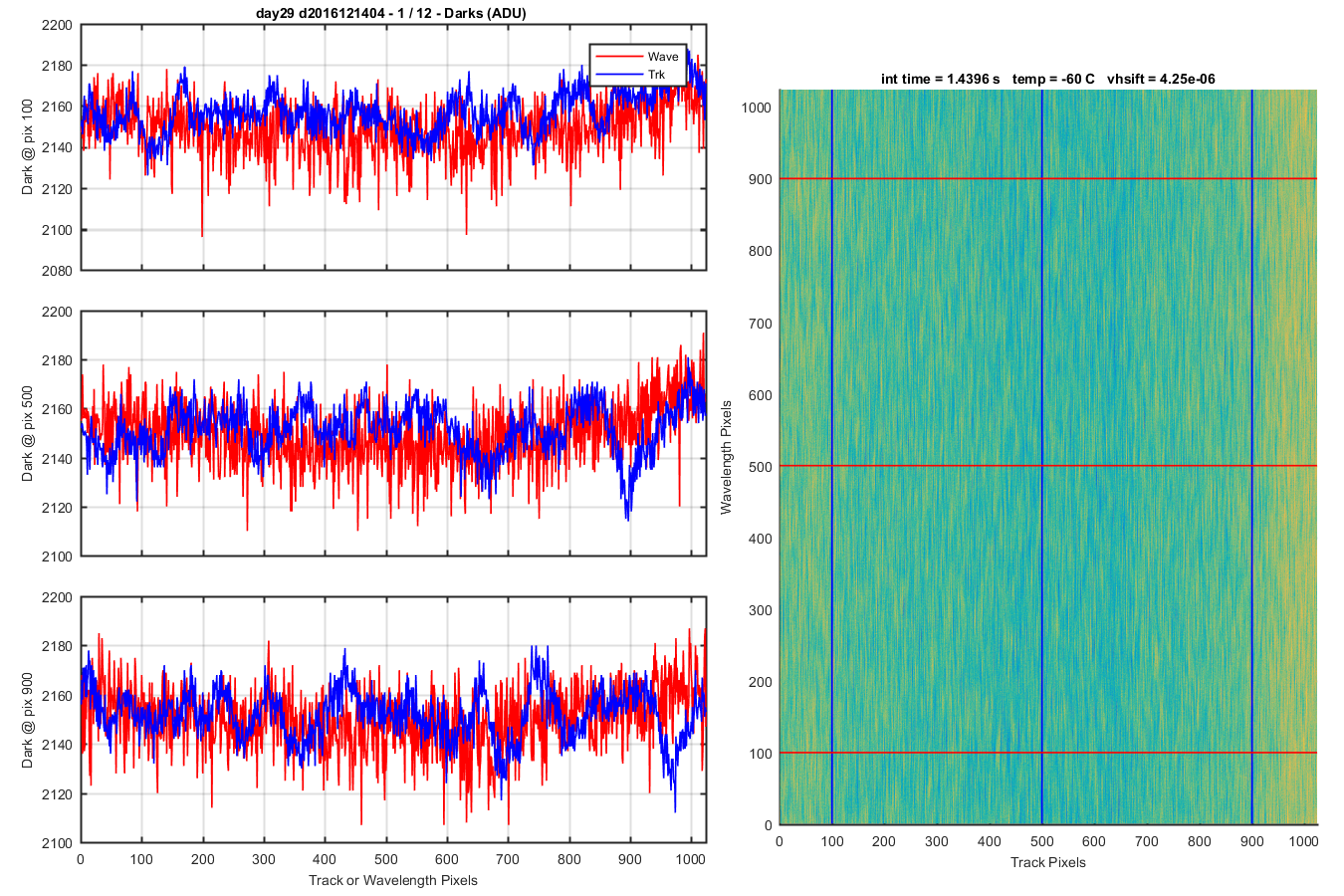Screen dimensions: 1344x896
Task: Click tick 300 on the Track or Wavelength Pixels axis
Action: point(264,859)
